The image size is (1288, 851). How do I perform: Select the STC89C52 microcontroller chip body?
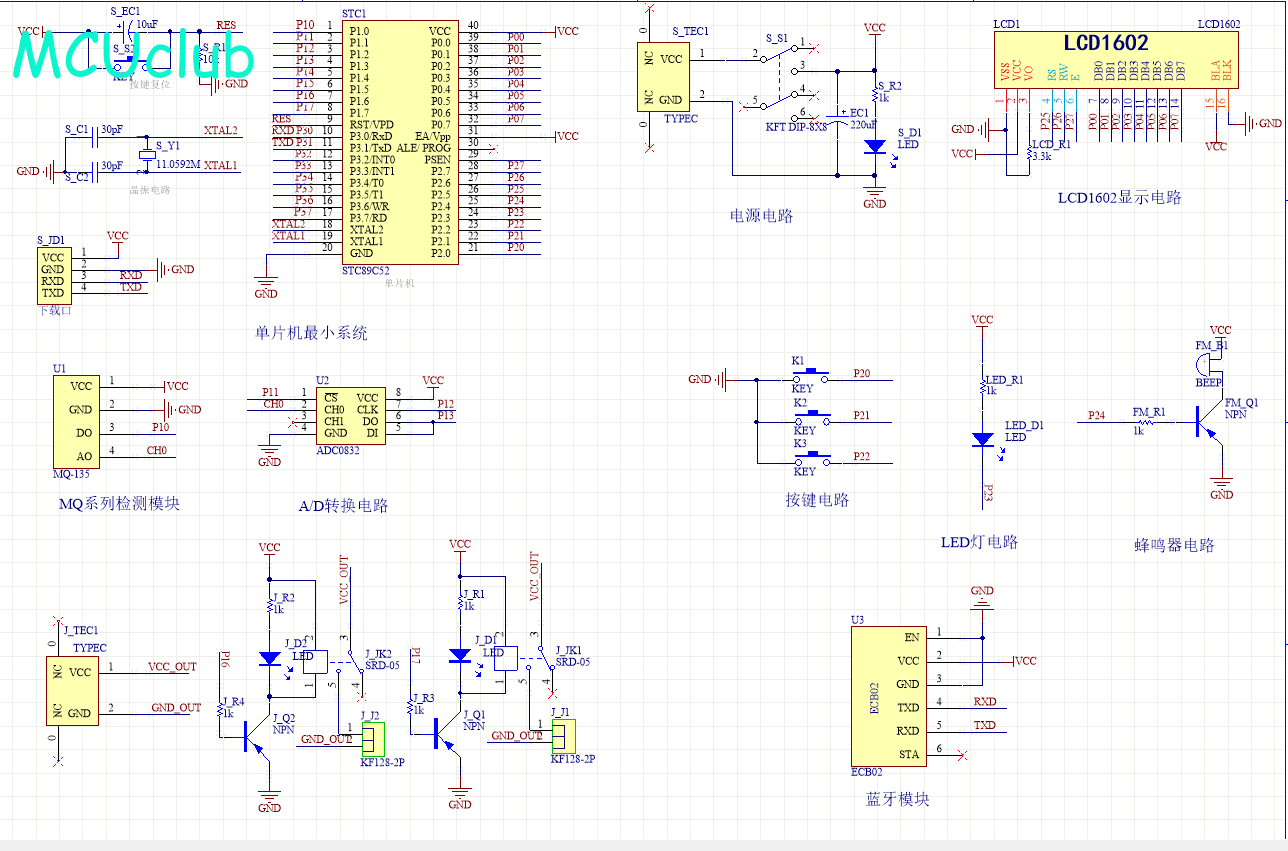coord(400,142)
